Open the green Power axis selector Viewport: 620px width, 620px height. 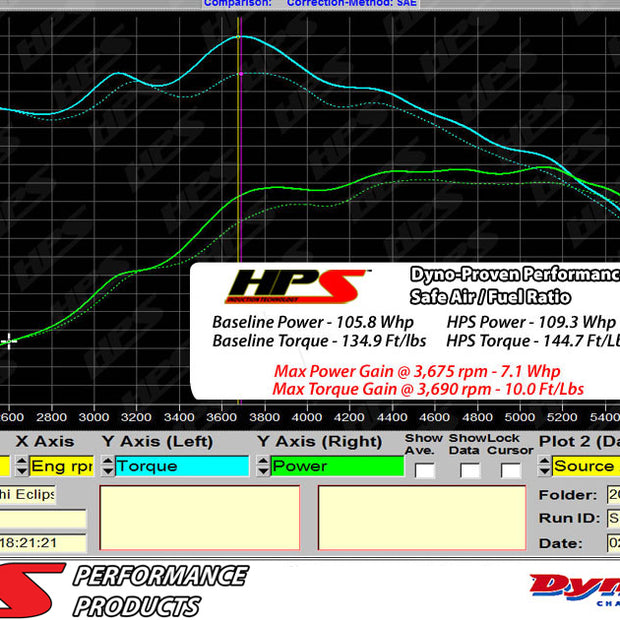[x=337, y=466]
